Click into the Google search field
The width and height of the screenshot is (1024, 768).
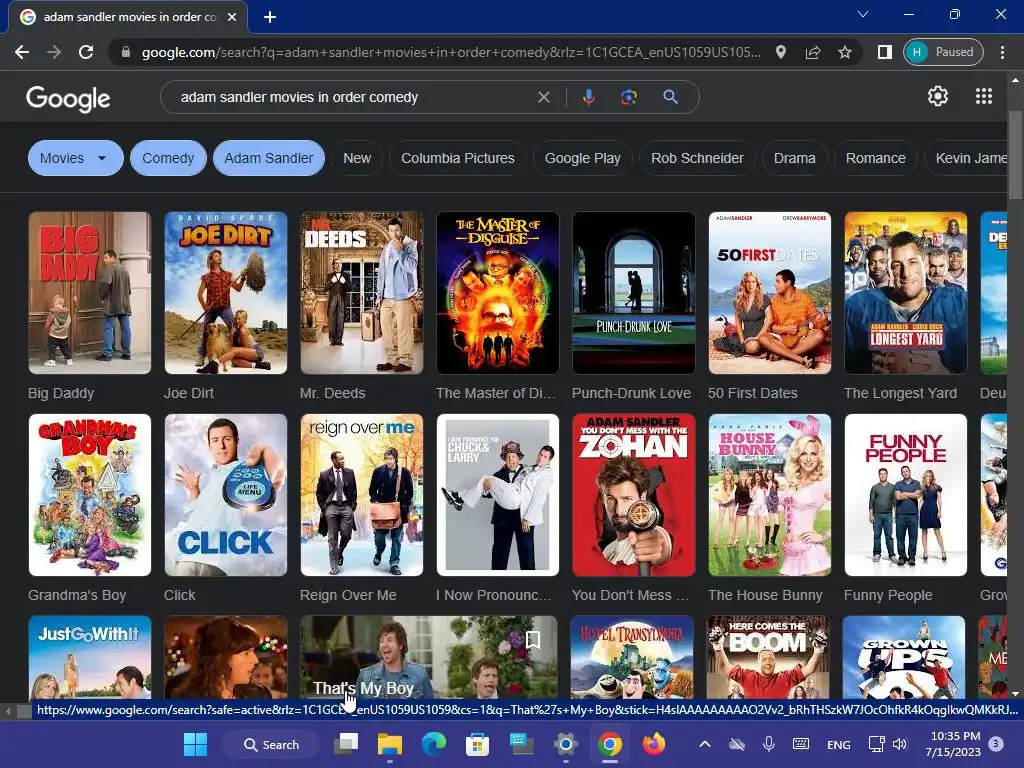pos(353,97)
